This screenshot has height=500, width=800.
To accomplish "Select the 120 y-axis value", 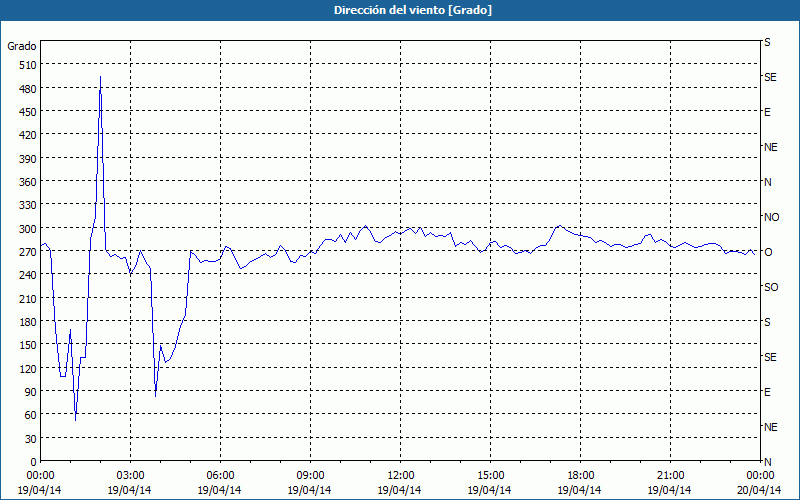I will pyautogui.click(x=28, y=369).
